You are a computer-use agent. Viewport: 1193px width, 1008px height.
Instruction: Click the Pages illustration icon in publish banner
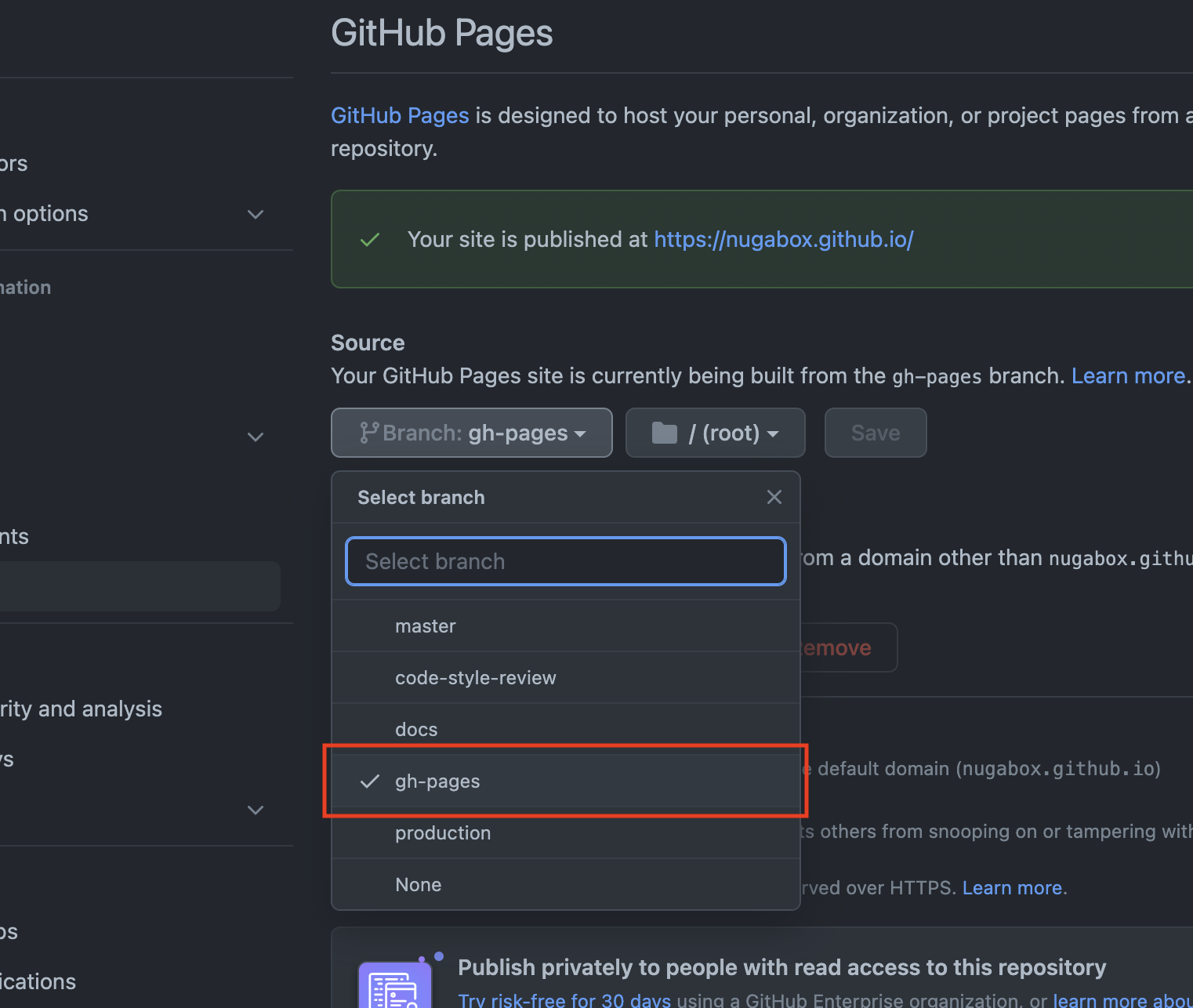[x=395, y=984]
